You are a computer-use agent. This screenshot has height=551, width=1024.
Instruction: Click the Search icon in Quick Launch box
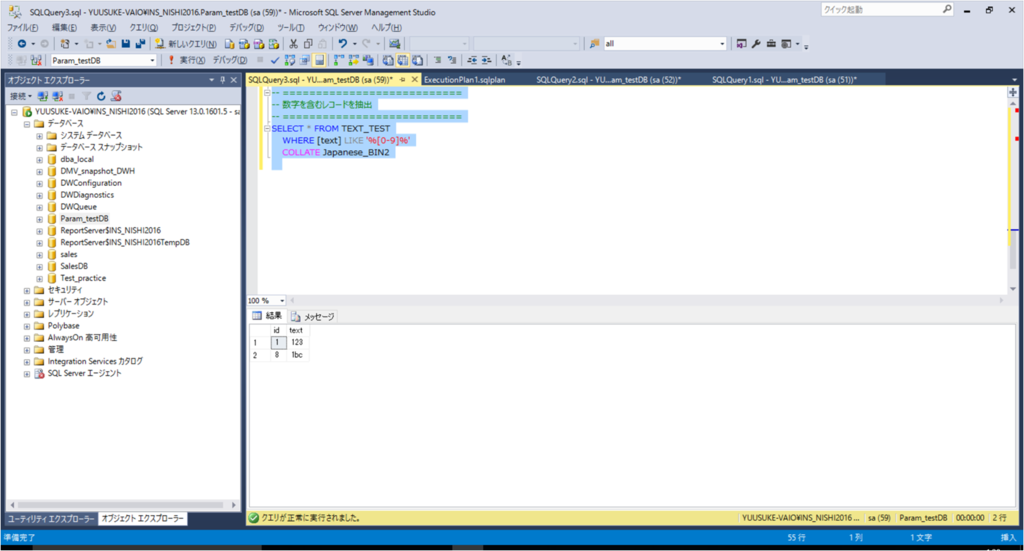(x=947, y=9)
